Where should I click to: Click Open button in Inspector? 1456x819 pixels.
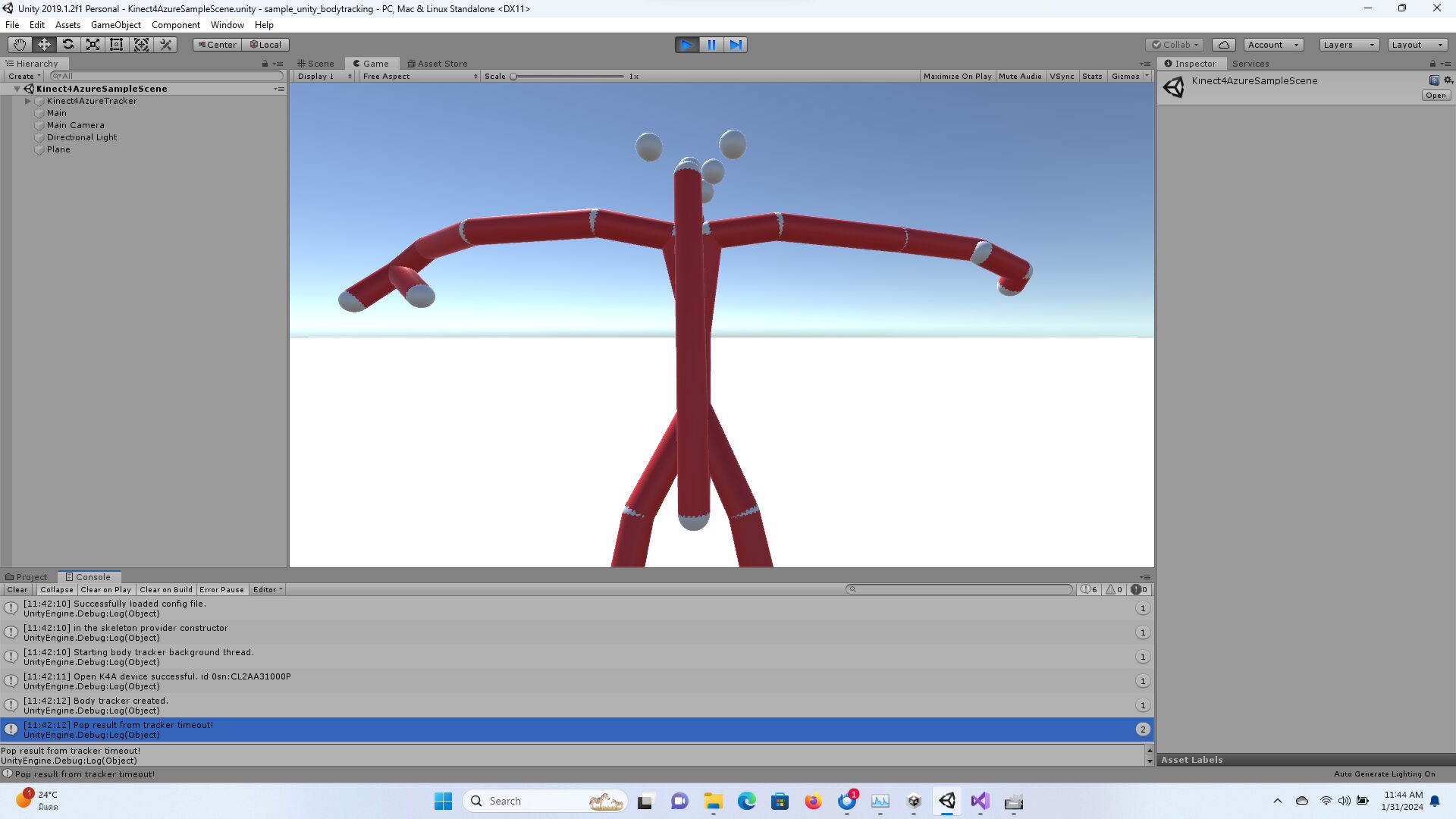(x=1436, y=96)
